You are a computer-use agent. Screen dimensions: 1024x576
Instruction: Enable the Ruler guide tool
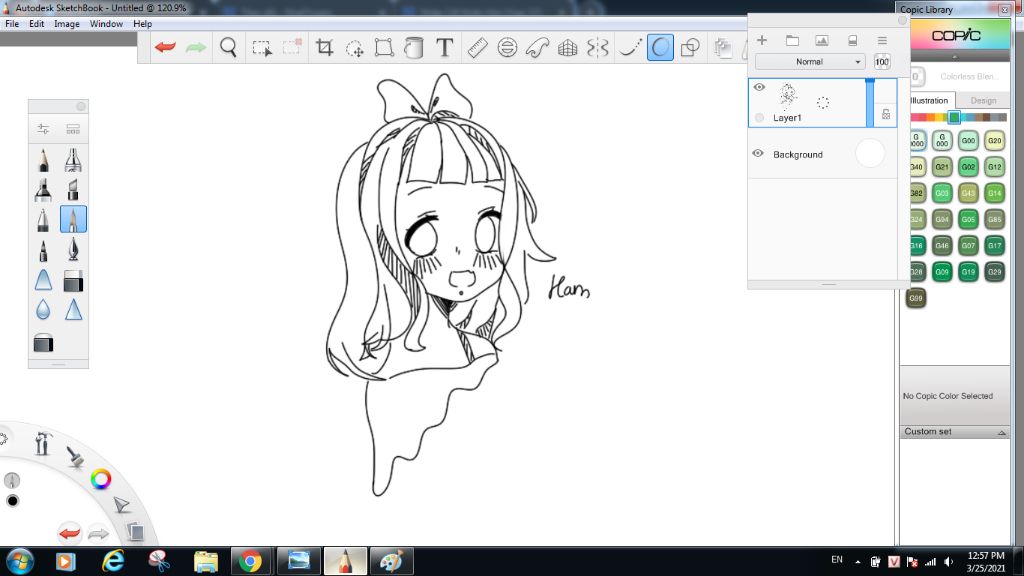(477, 48)
